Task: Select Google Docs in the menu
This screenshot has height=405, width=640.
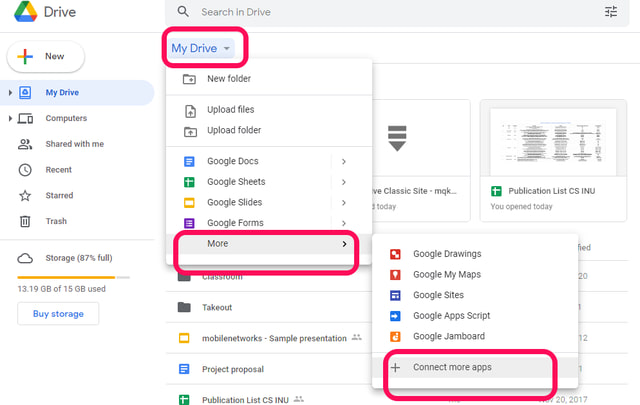Action: click(x=269, y=161)
